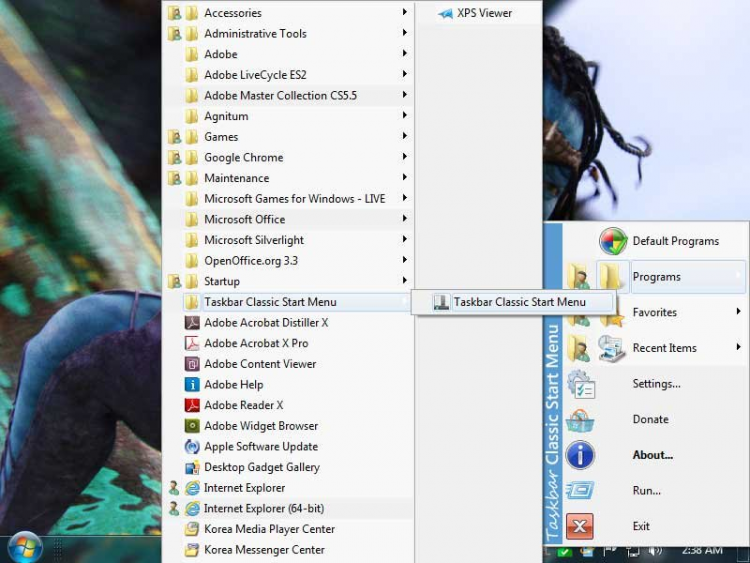Click the Korea Messenger Center icon

(192, 550)
